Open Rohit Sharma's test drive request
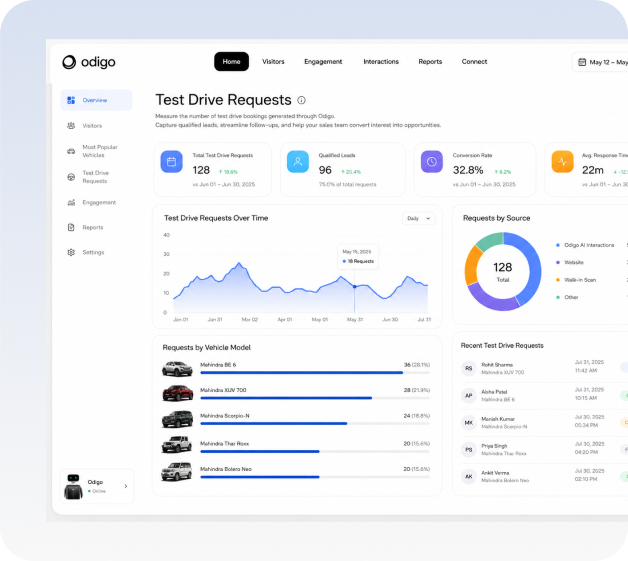628x561 pixels. click(544, 368)
